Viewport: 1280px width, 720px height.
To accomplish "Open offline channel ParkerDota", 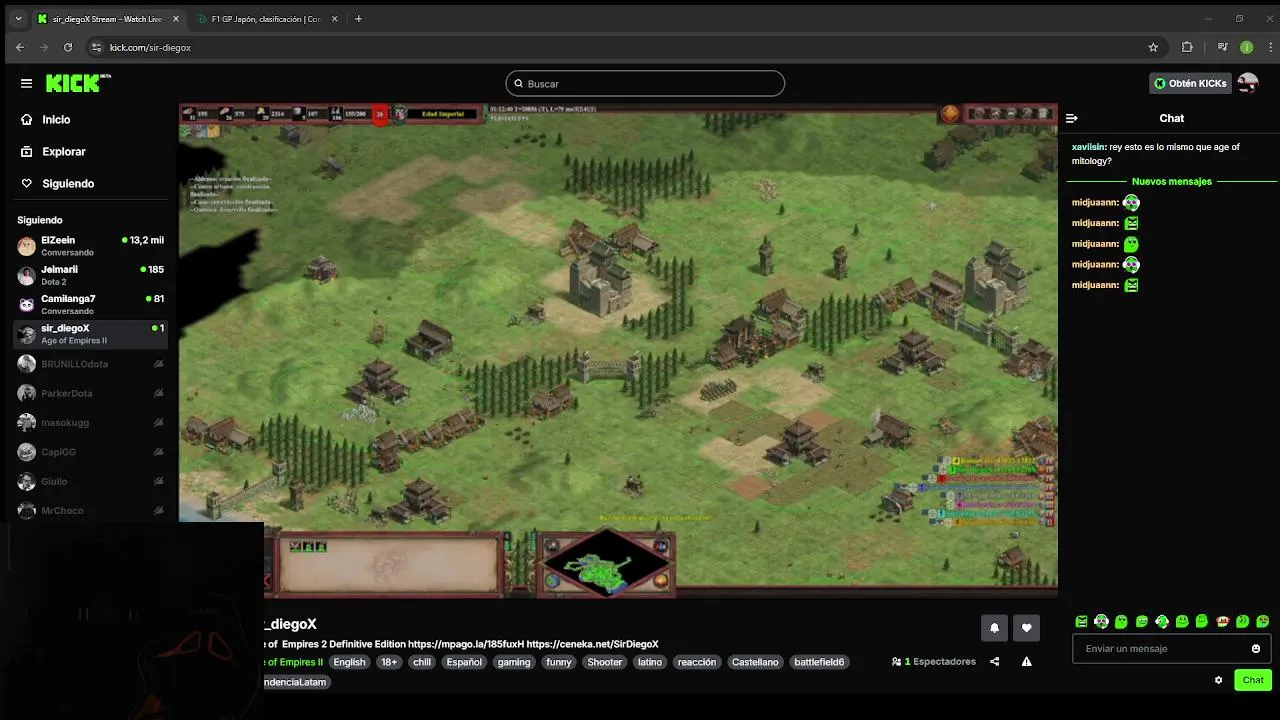I will [x=90, y=393].
